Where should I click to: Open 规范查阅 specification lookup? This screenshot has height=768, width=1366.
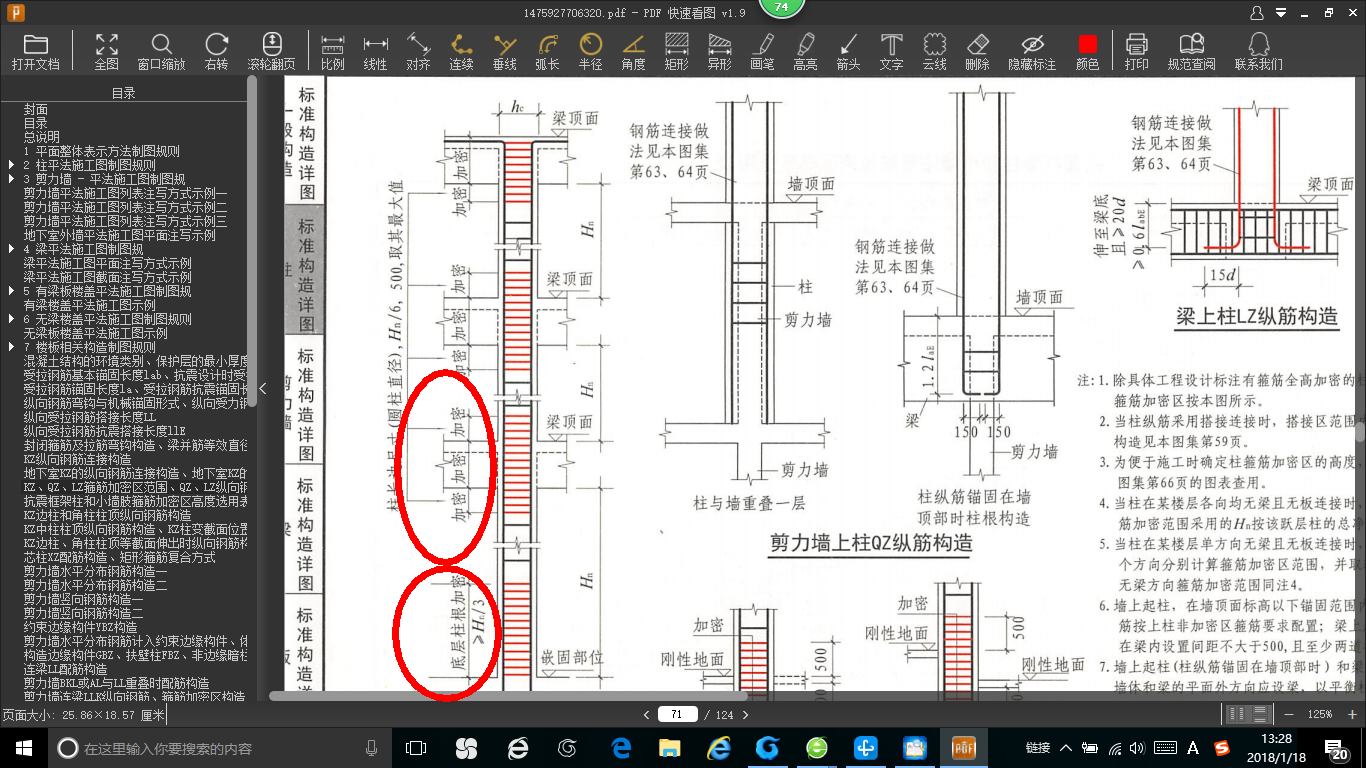pyautogui.click(x=1191, y=52)
